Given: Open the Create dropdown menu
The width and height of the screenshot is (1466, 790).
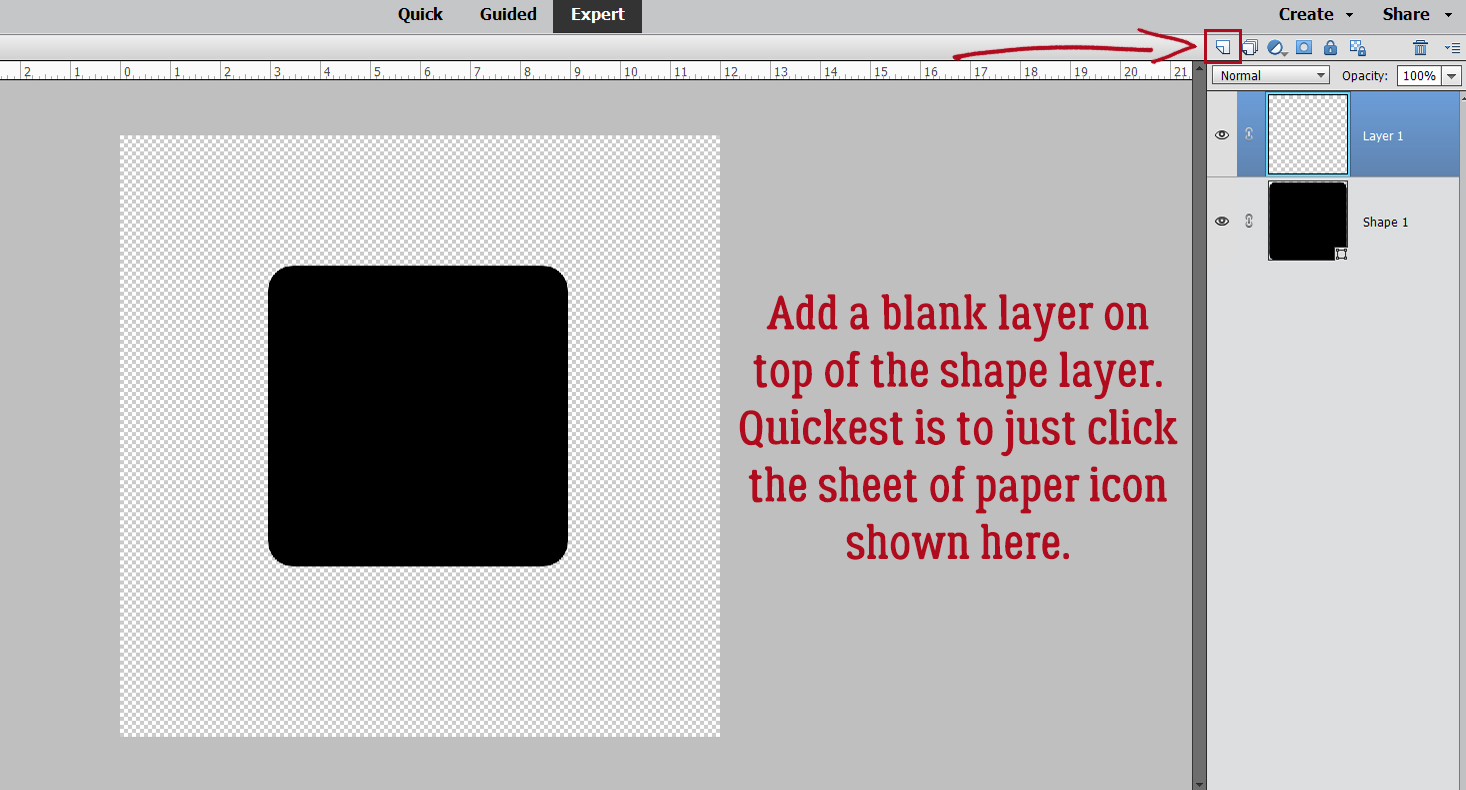Looking at the screenshot, I should 1315,14.
